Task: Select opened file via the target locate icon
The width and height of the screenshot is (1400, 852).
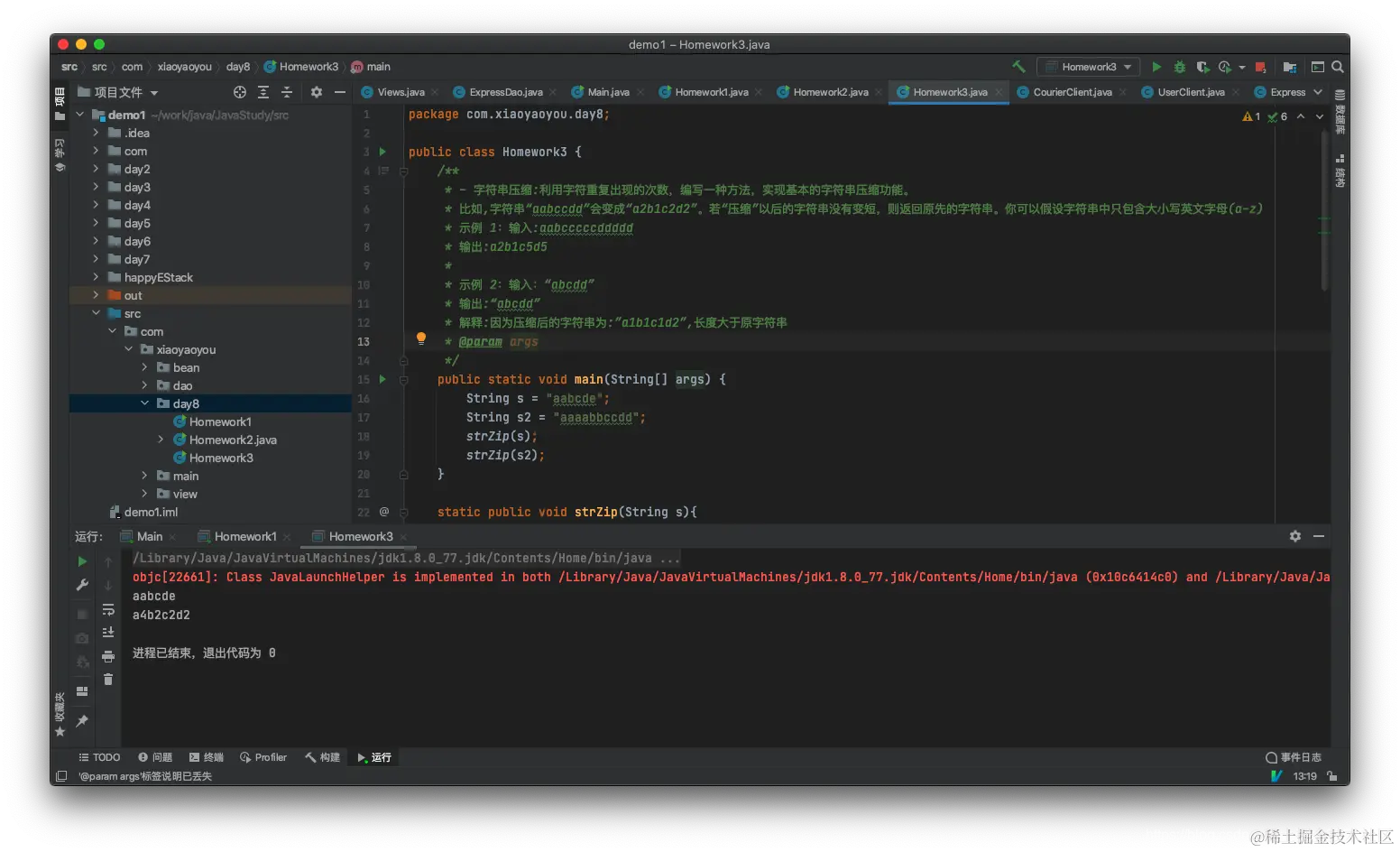Action: click(240, 92)
